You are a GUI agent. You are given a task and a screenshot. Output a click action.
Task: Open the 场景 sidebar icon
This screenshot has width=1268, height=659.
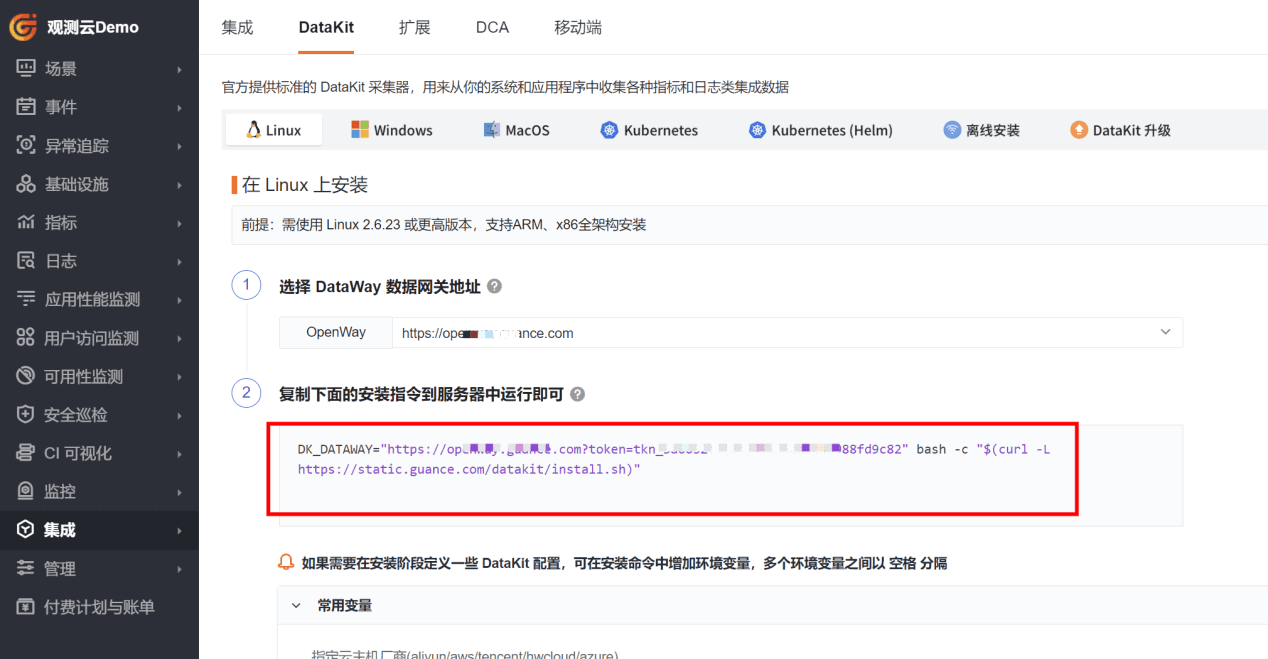click(26, 69)
